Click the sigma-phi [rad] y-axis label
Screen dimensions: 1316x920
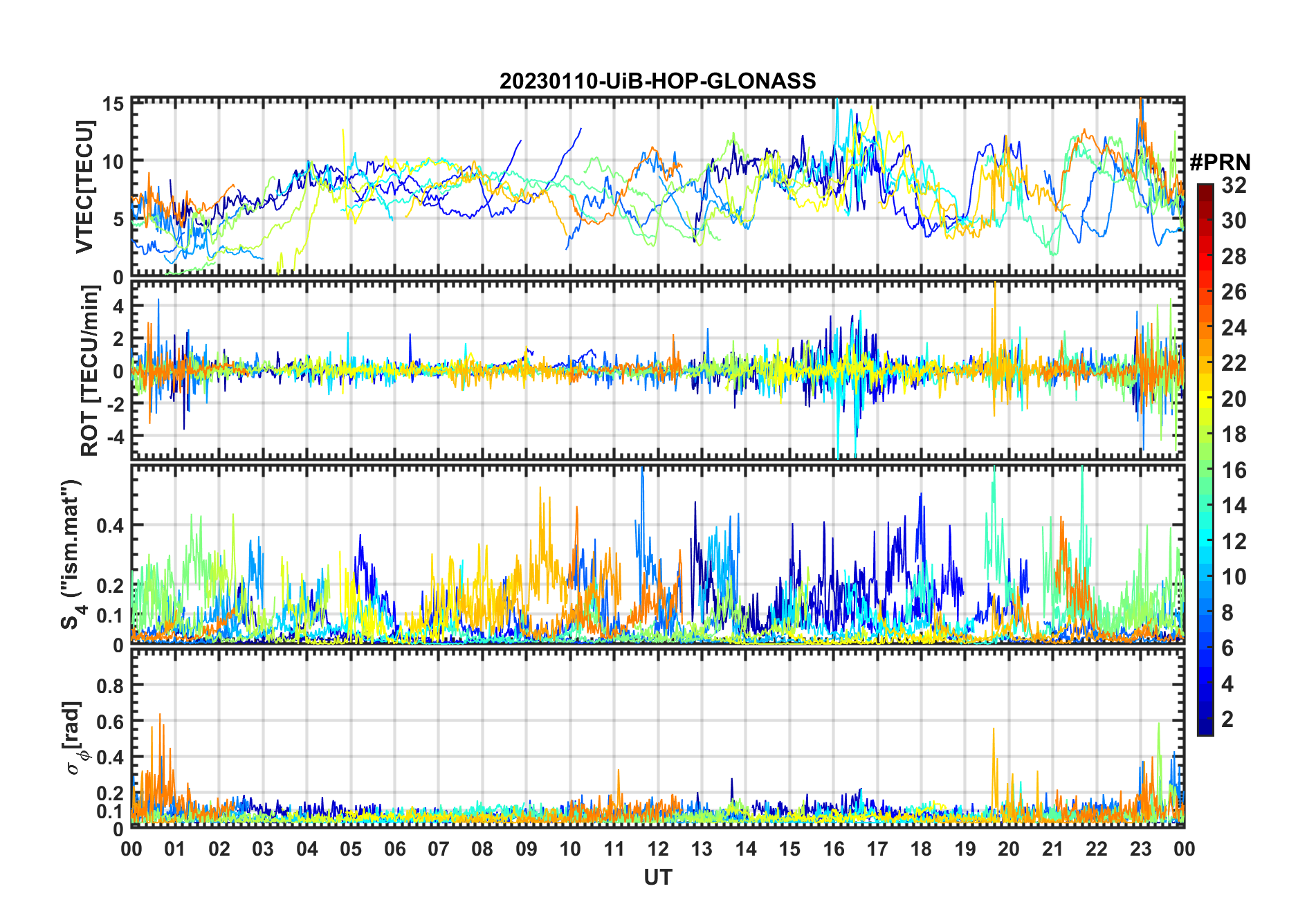point(75,737)
